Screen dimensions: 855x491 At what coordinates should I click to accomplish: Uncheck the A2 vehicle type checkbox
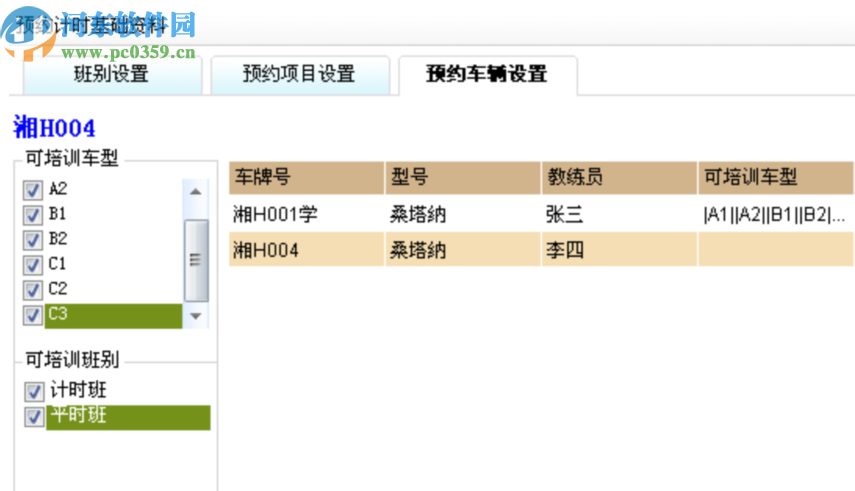click(x=33, y=190)
